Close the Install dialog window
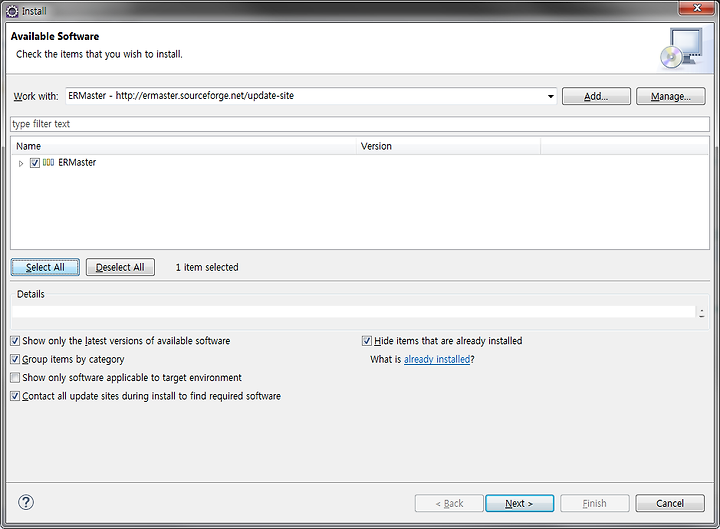 (697, 8)
